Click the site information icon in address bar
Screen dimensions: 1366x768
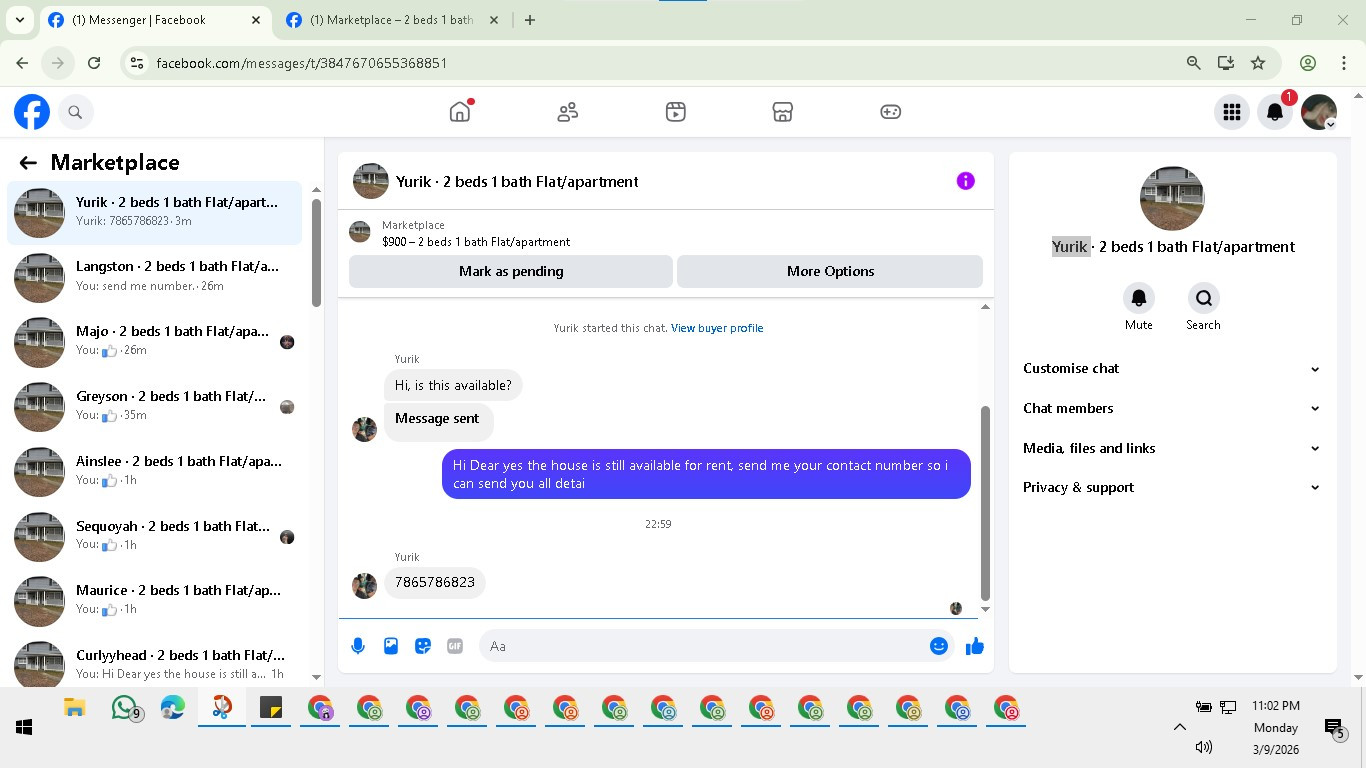[x=138, y=63]
